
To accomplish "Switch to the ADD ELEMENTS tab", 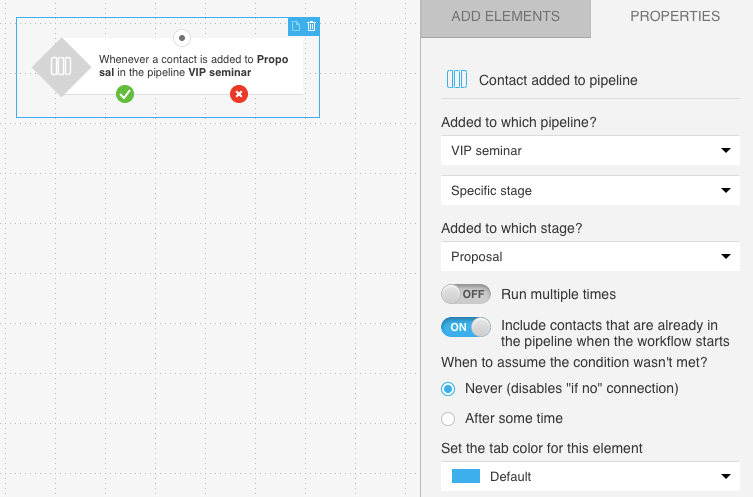I will click(x=505, y=17).
